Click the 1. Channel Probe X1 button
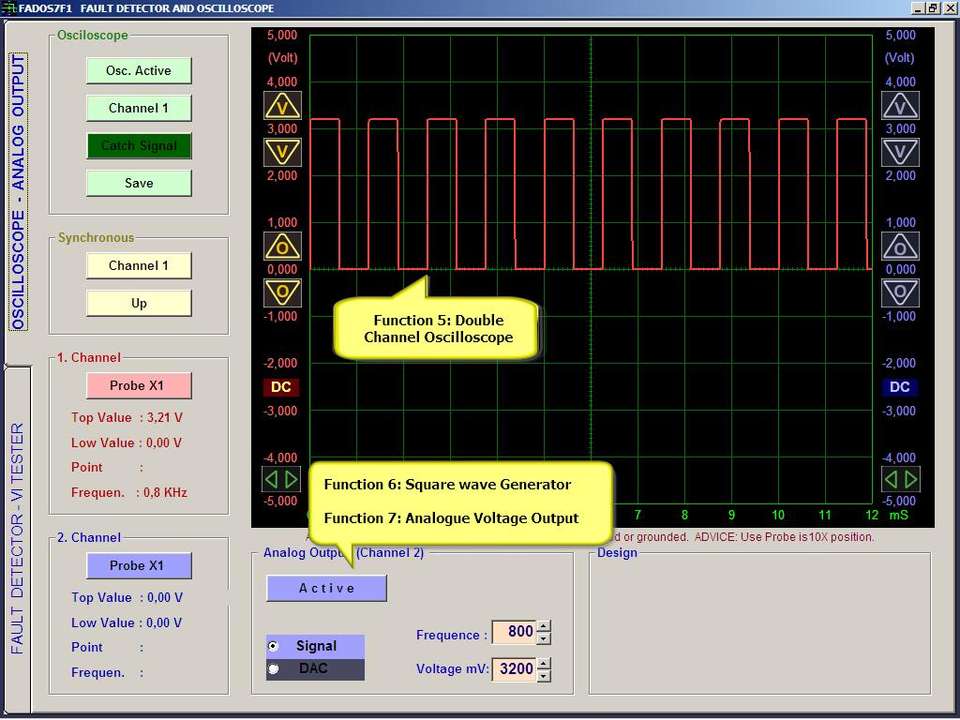Image resolution: width=960 pixels, height=720 pixels. (x=139, y=386)
